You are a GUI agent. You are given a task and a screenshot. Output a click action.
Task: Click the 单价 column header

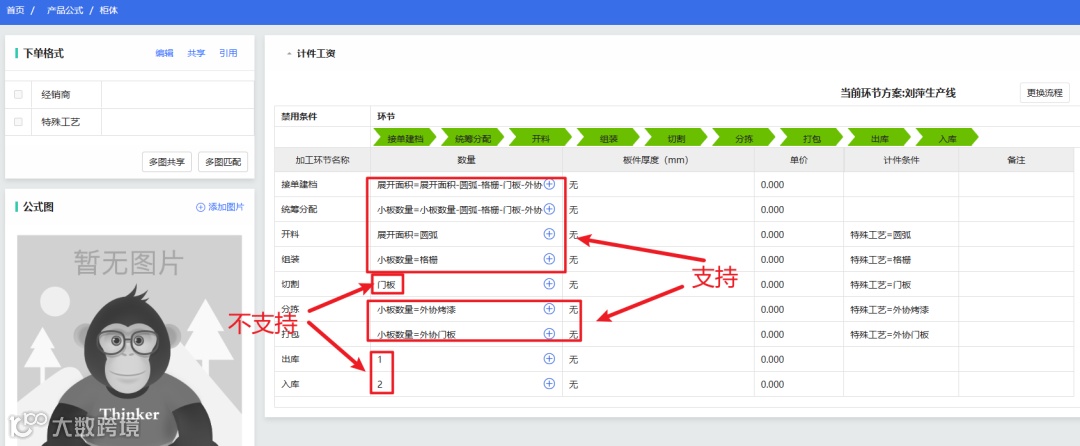799,160
